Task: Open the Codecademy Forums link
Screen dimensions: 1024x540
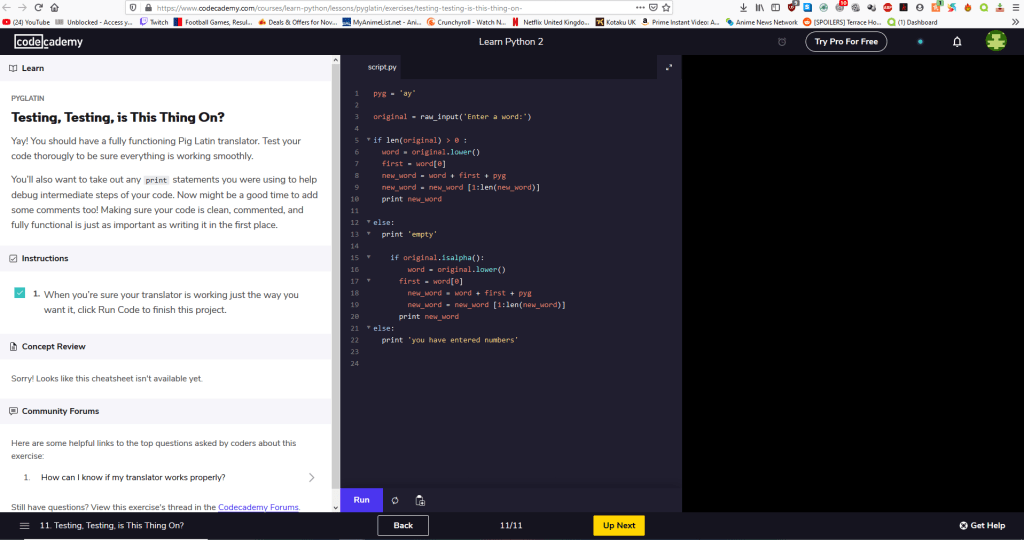Action: click(x=258, y=507)
